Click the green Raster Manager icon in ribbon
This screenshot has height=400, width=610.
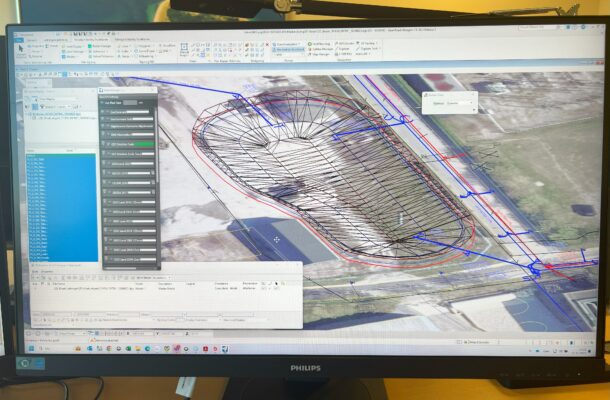[90, 46]
